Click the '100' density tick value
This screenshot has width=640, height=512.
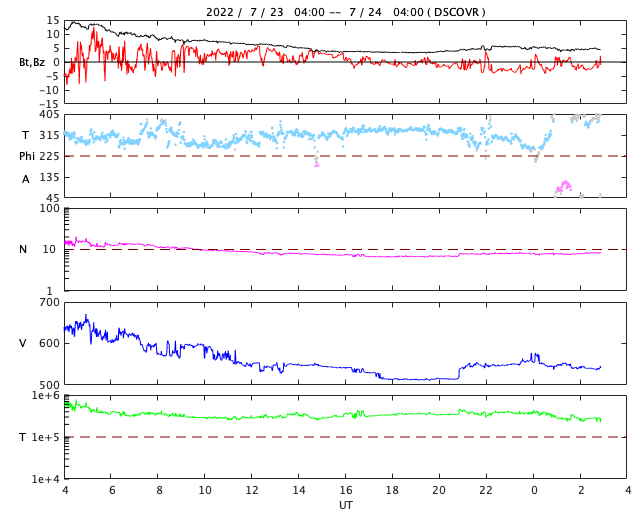[x=49, y=208]
